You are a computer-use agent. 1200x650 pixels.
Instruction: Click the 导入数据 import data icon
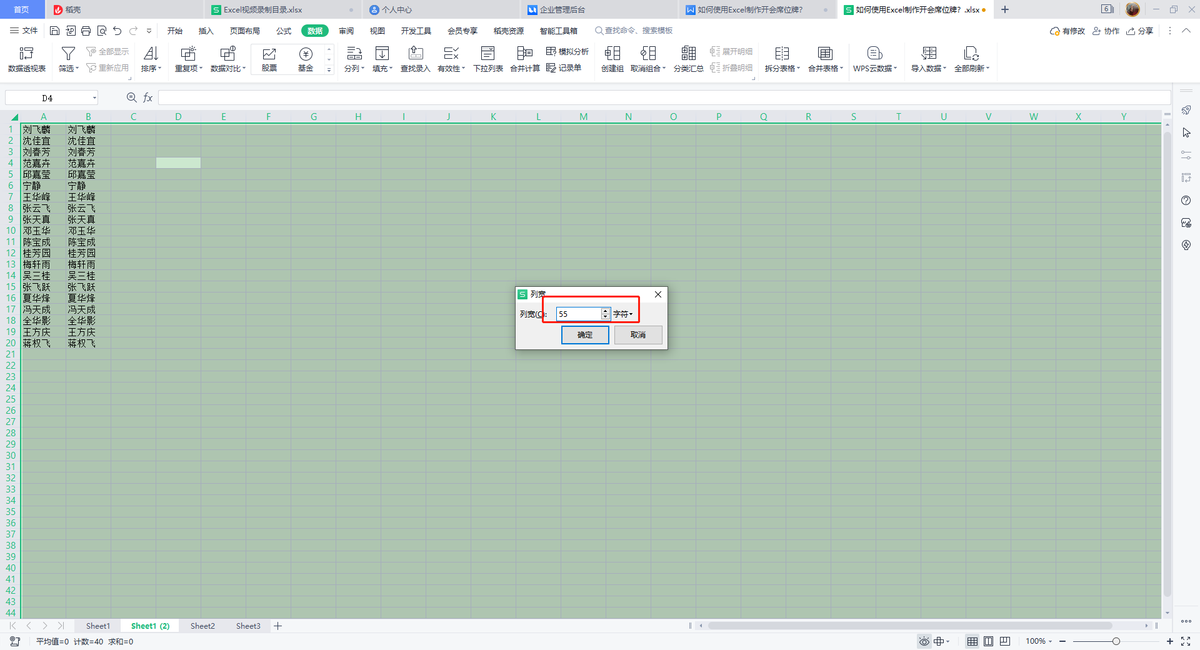(929, 53)
